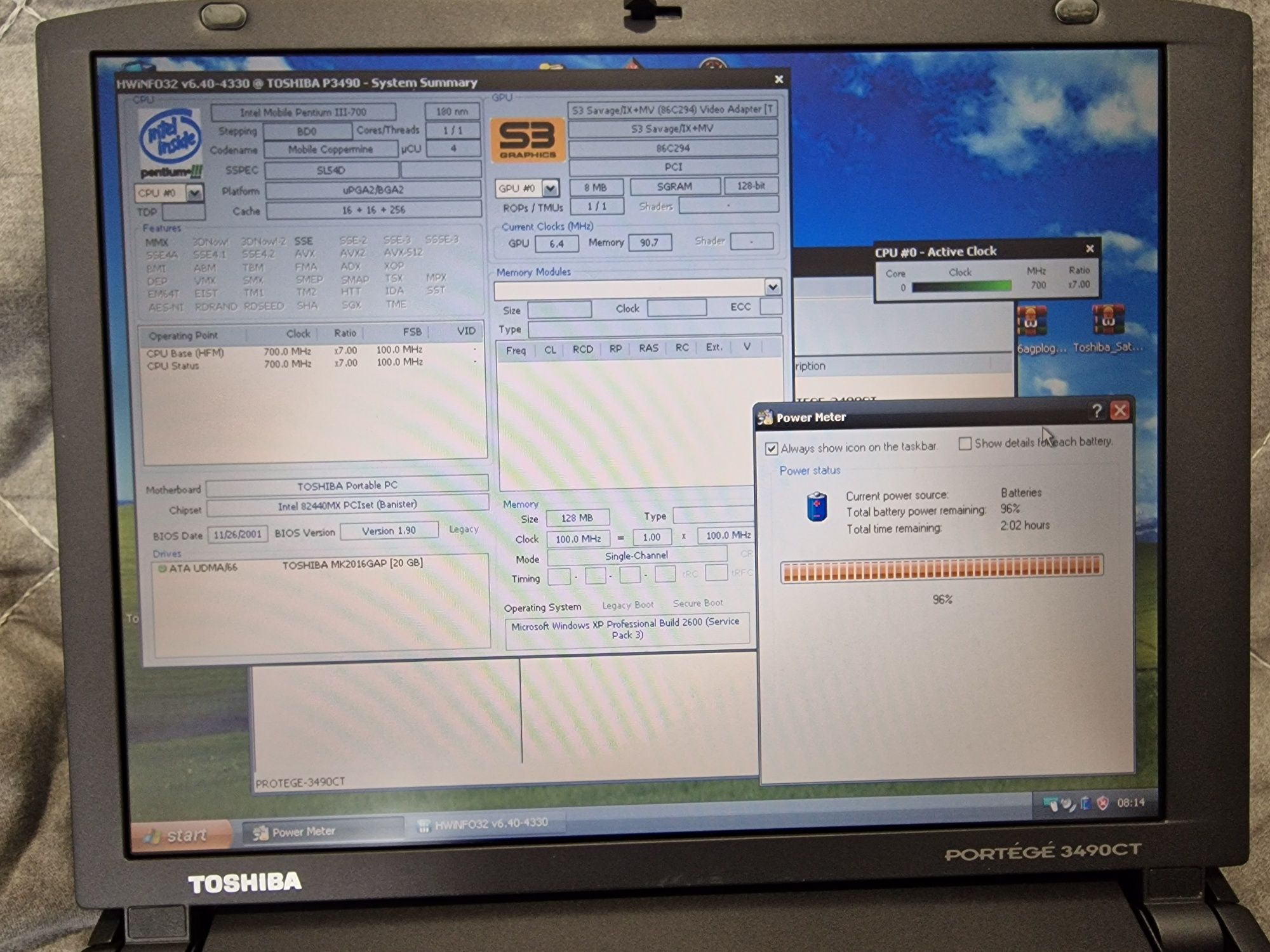Click the Intel Mobile Pentium III-700 name field
1270x952 pixels.
coord(304,112)
